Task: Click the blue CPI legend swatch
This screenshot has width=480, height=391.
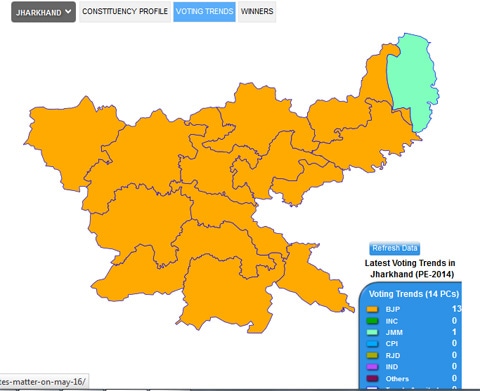Action: 372,344
